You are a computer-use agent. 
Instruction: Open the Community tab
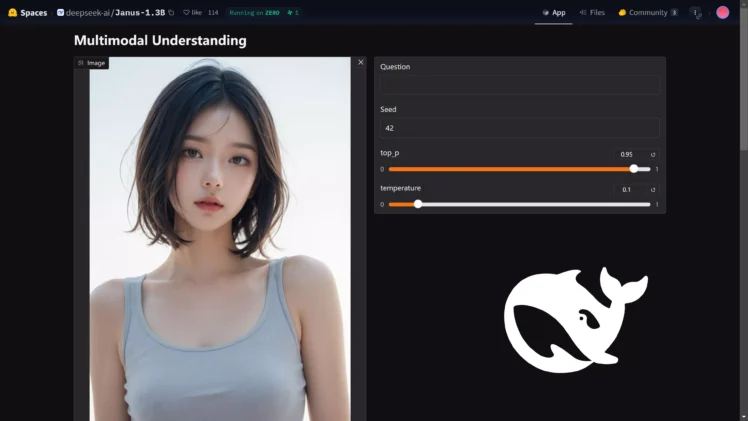point(647,13)
